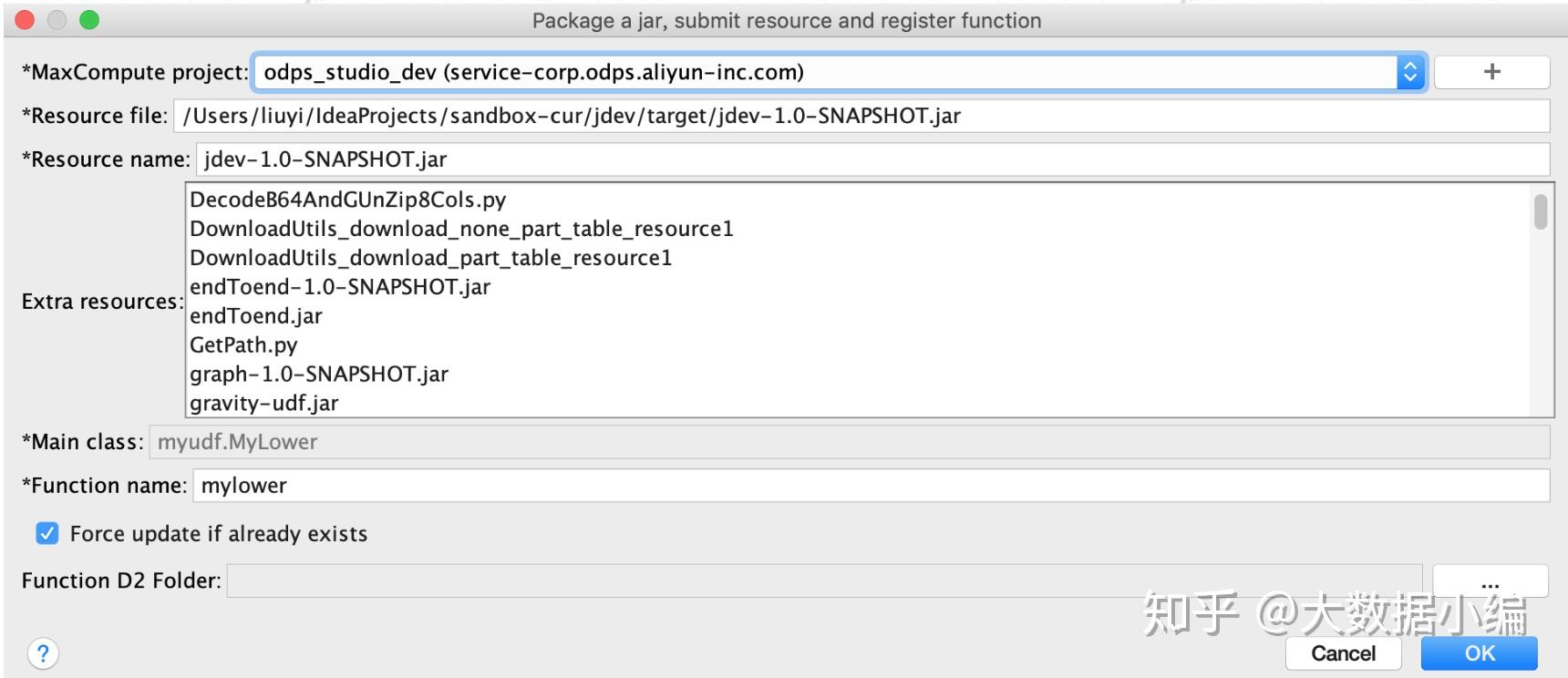Click the plus button to add project

(x=1491, y=72)
